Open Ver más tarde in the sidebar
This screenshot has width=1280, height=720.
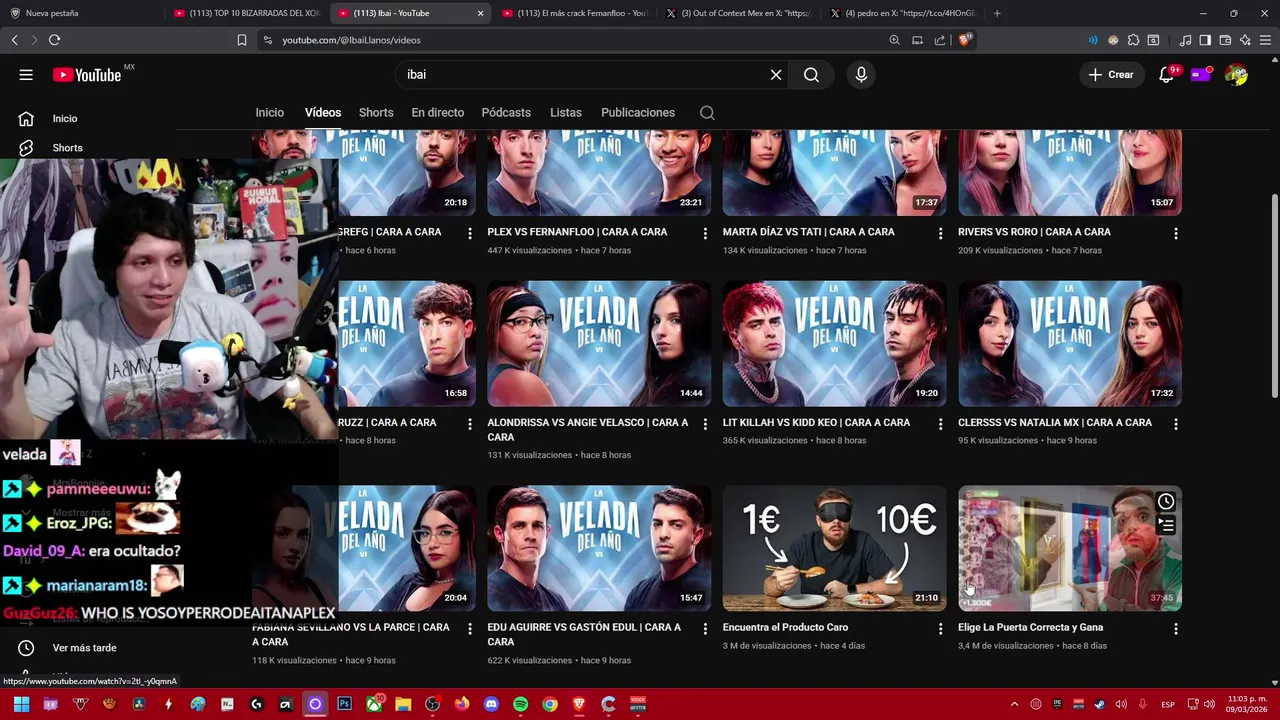pyautogui.click(x=84, y=648)
